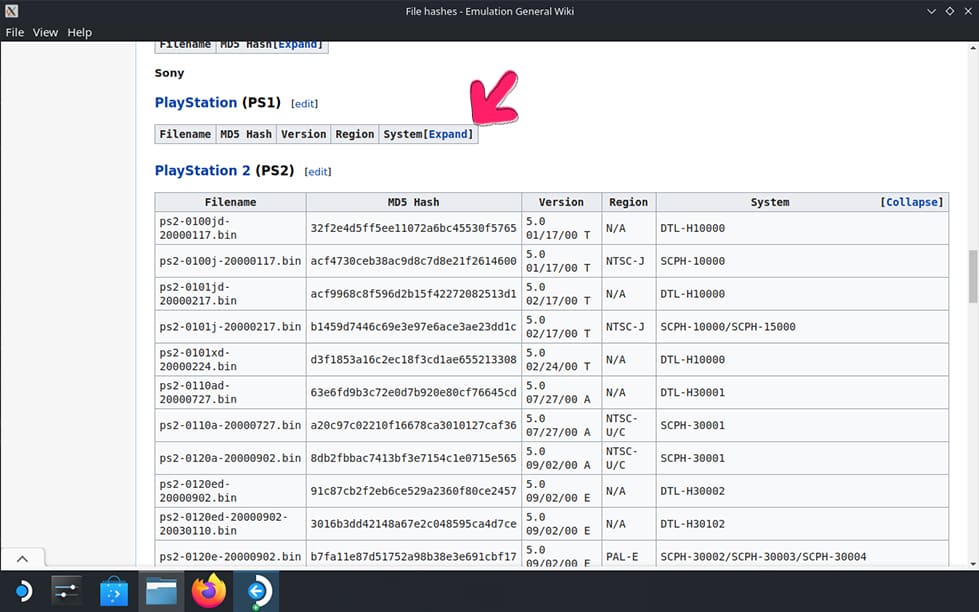Viewport: 979px width, 612px height.
Task: Open System Settings from the taskbar
Action: [66, 590]
